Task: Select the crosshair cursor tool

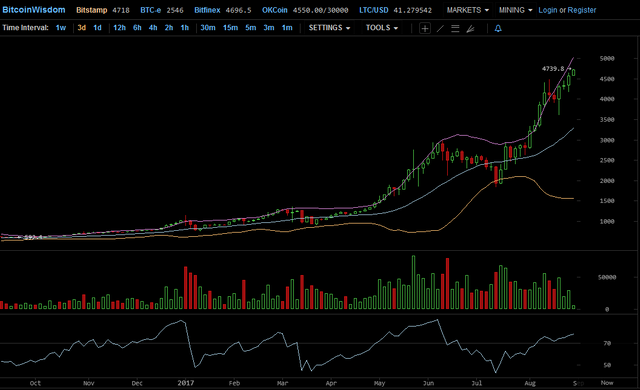Action: coord(425,28)
